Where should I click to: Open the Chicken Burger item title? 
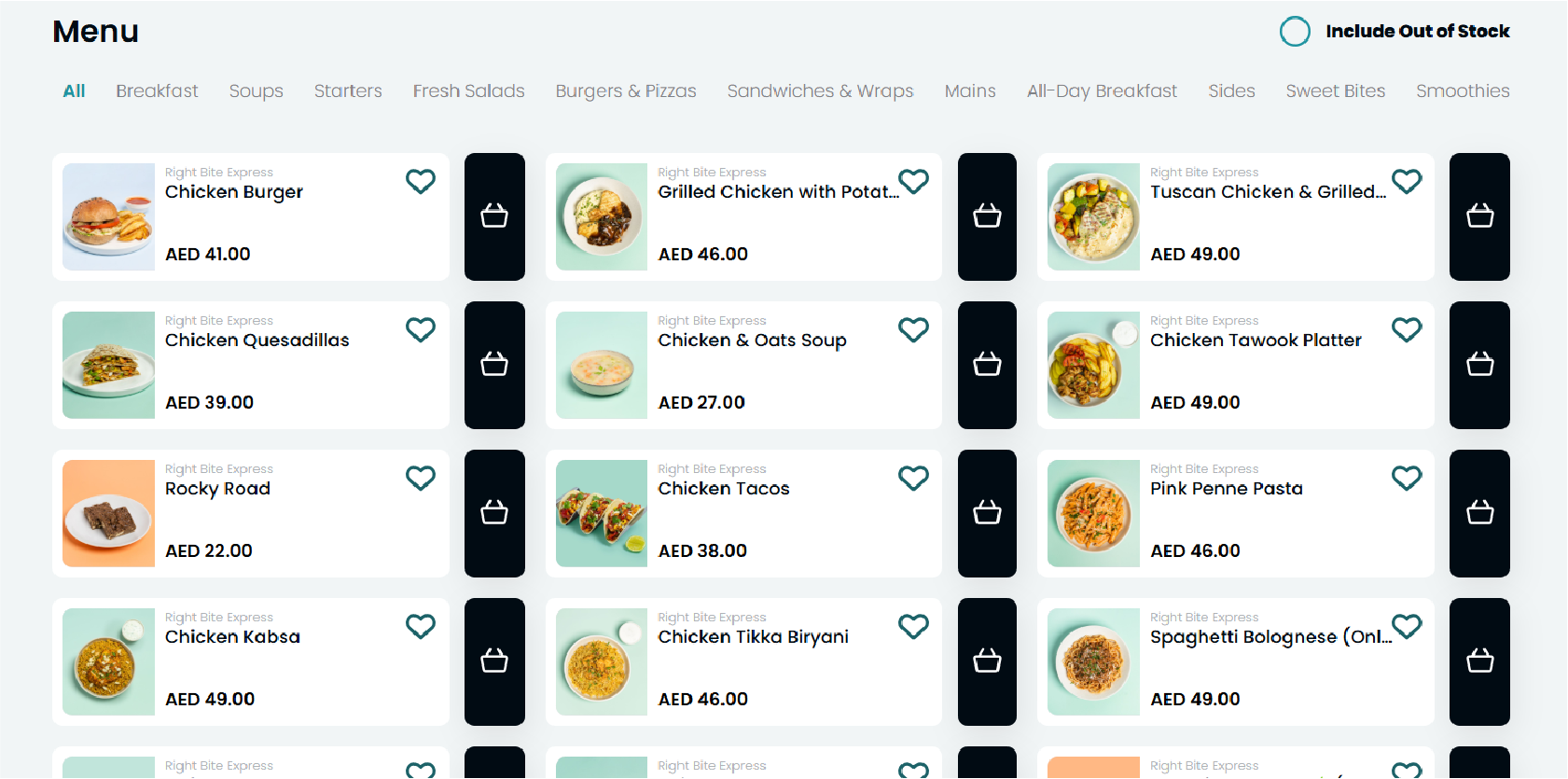pyautogui.click(x=234, y=192)
